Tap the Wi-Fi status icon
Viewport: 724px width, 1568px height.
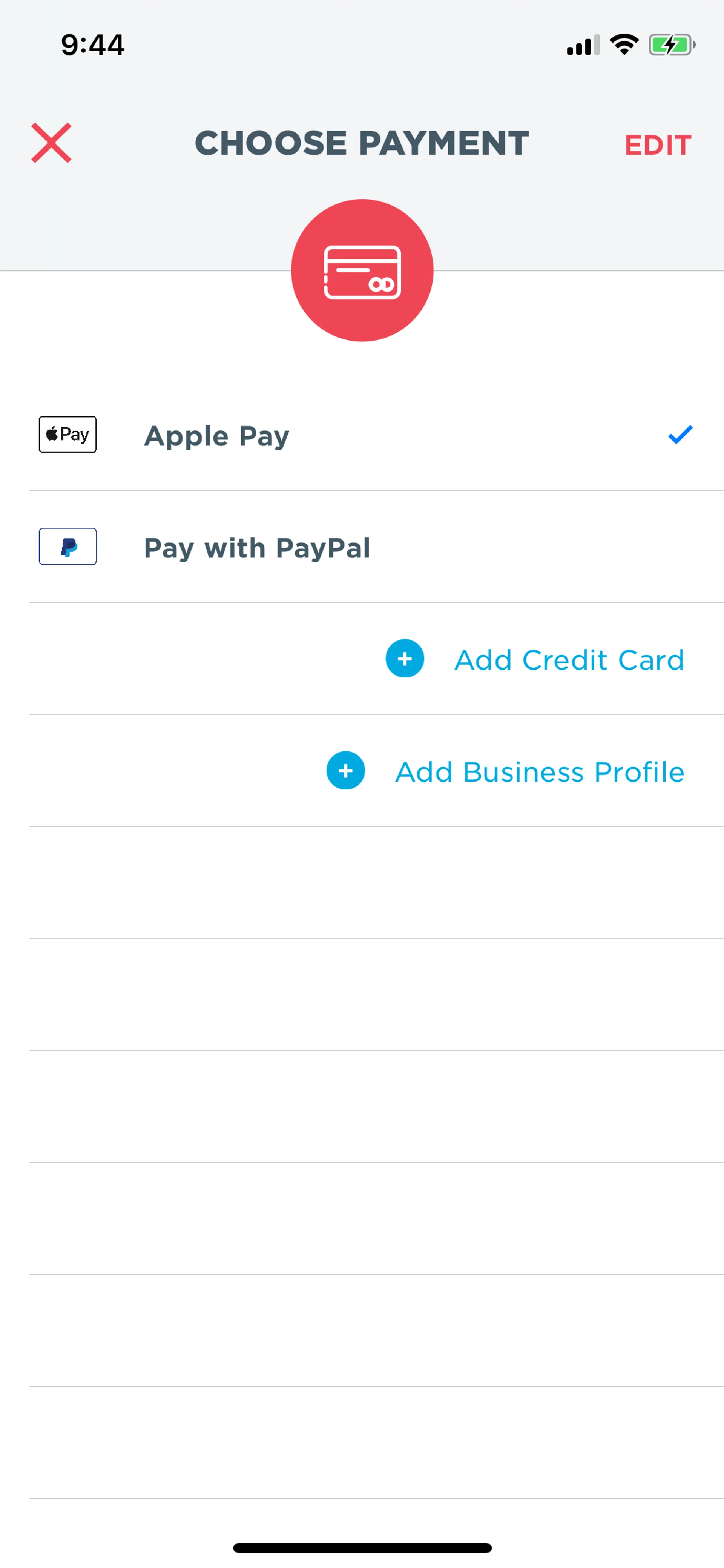point(624,45)
